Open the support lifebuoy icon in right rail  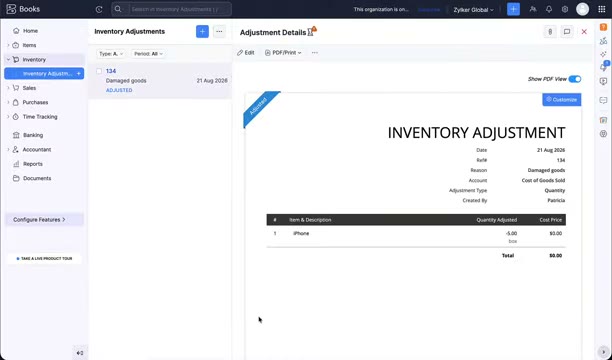coord(603,134)
